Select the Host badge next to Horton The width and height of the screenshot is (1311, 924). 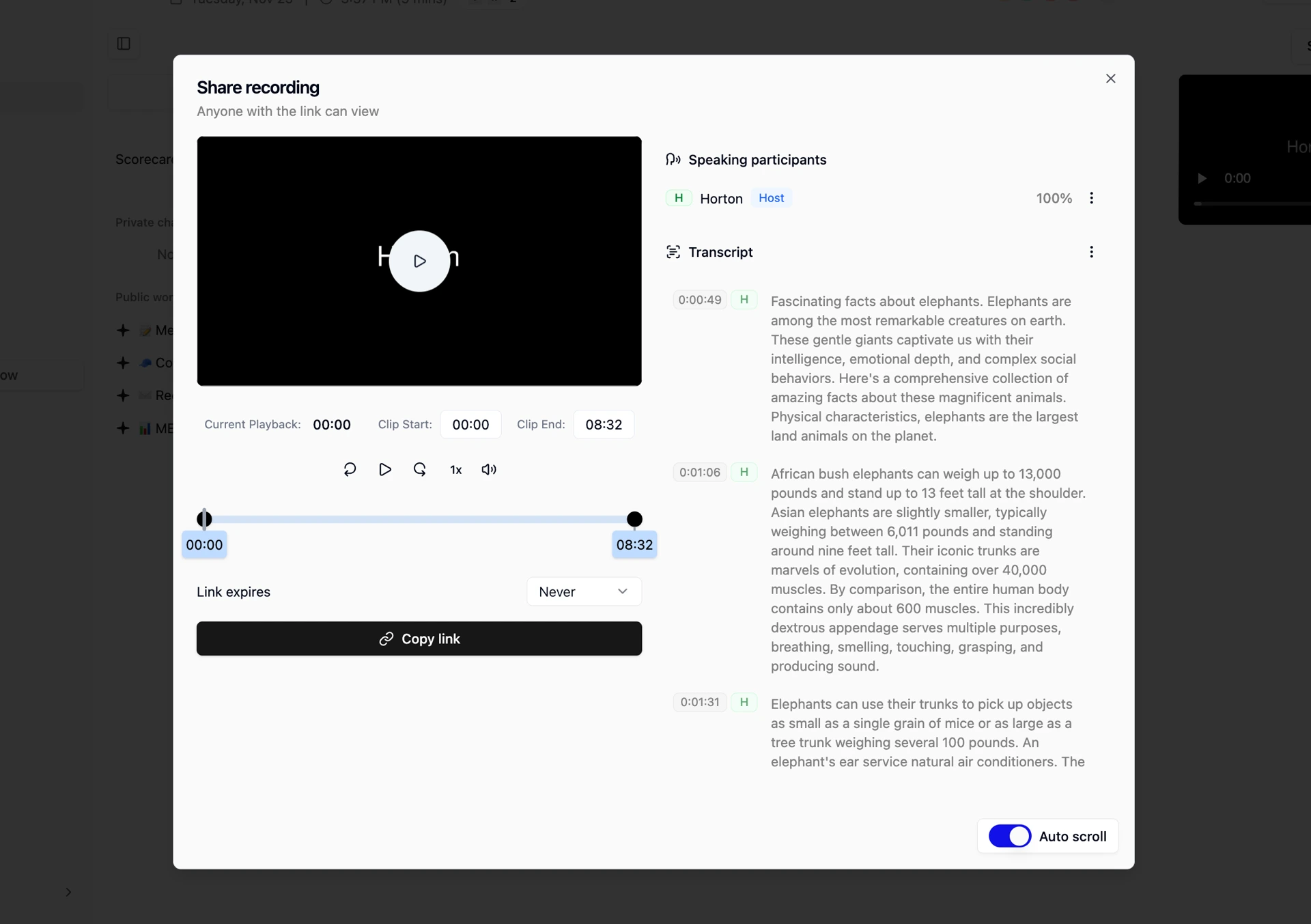click(x=772, y=198)
